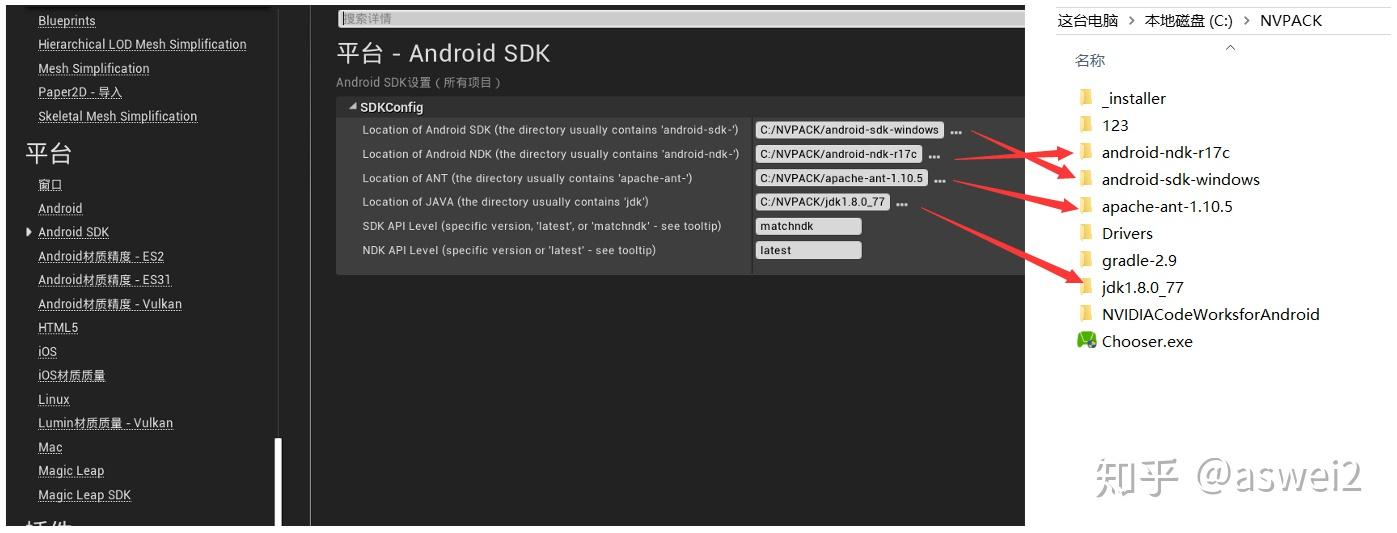Image resolution: width=1397 pixels, height=533 pixels.
Task: Collapse the SDKConfig section
Action: 352,107
